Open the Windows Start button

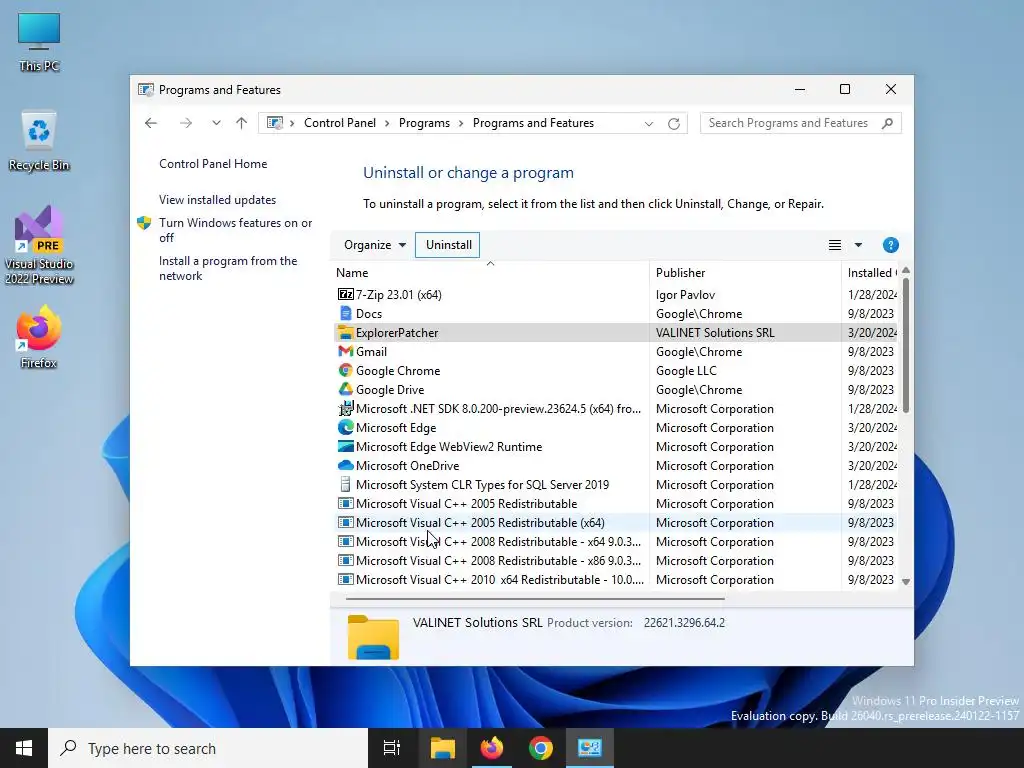click(x=24, y=748)
